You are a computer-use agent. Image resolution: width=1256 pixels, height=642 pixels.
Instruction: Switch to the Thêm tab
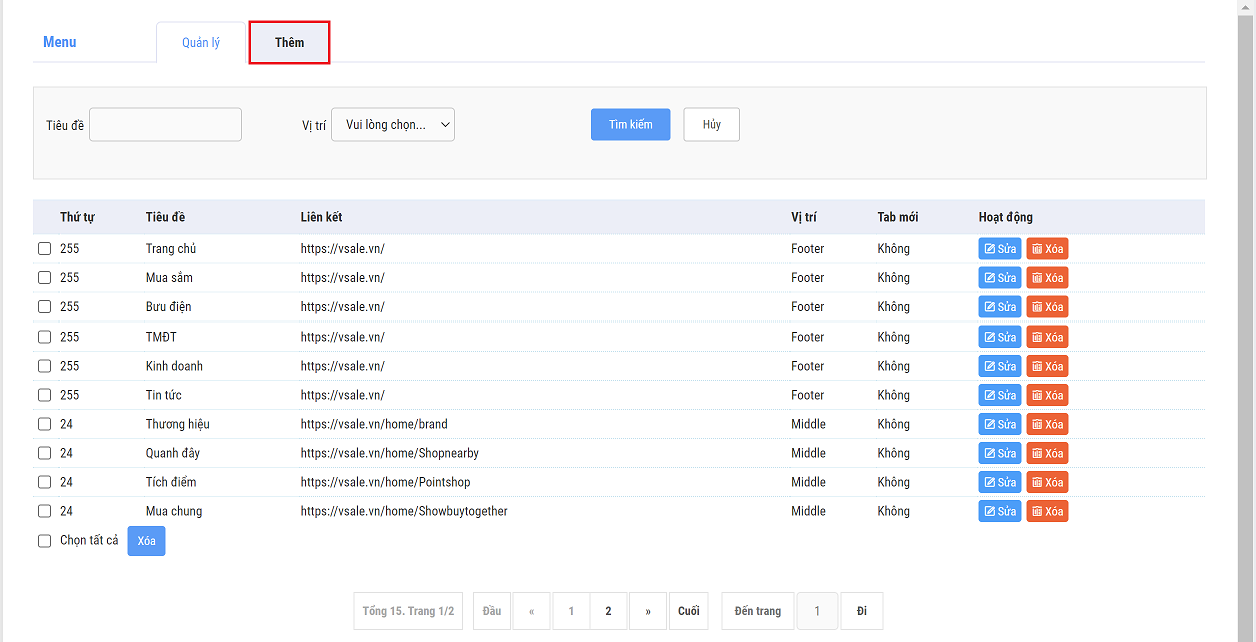pyautogui.click(x=289, y=43)
